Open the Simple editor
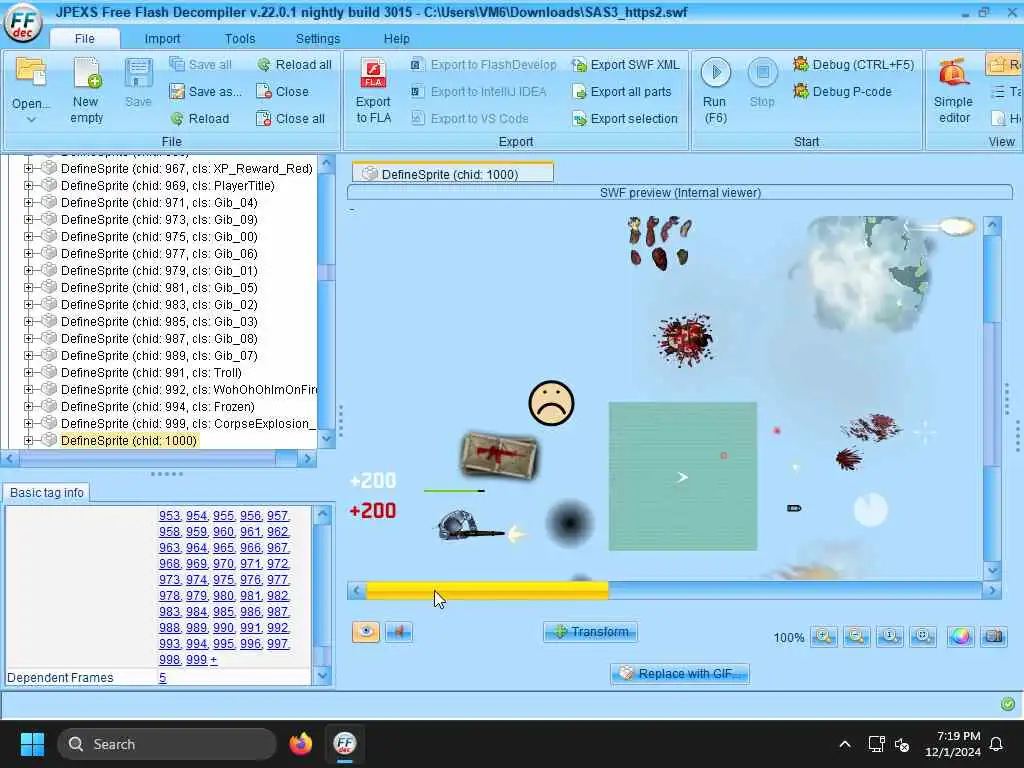 (953, 90)
